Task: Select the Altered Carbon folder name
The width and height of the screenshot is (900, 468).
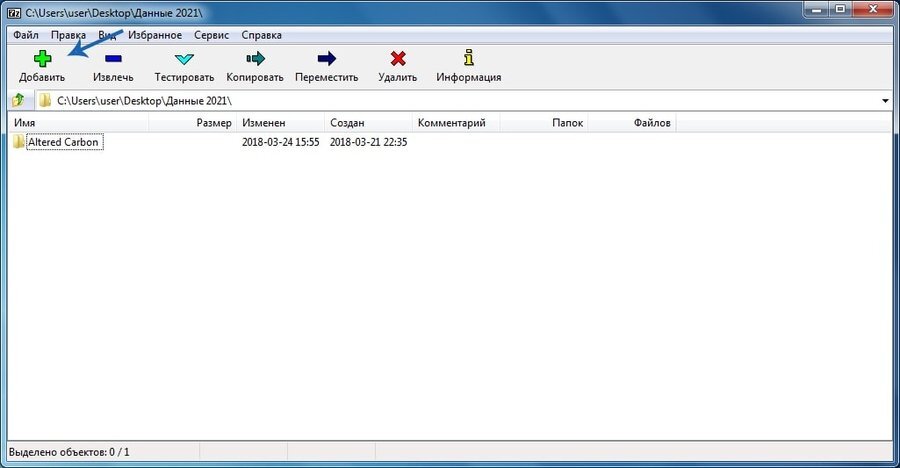Action: click(x=64, y=142)
